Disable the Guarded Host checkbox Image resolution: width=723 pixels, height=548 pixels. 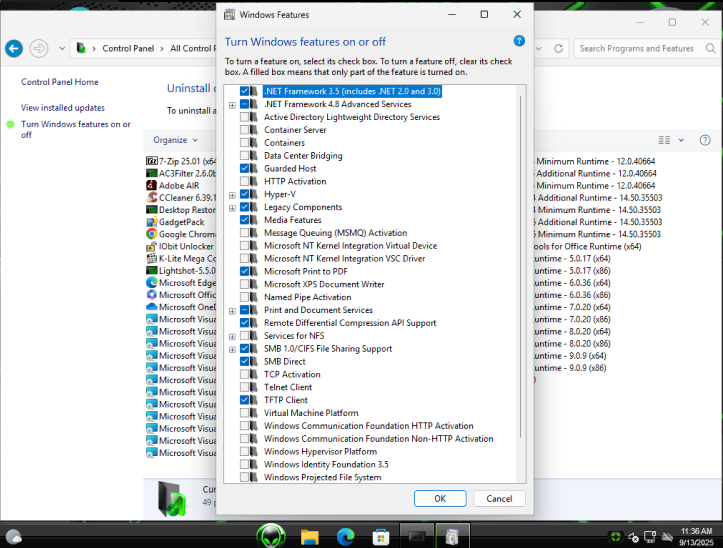click(244, 169)
